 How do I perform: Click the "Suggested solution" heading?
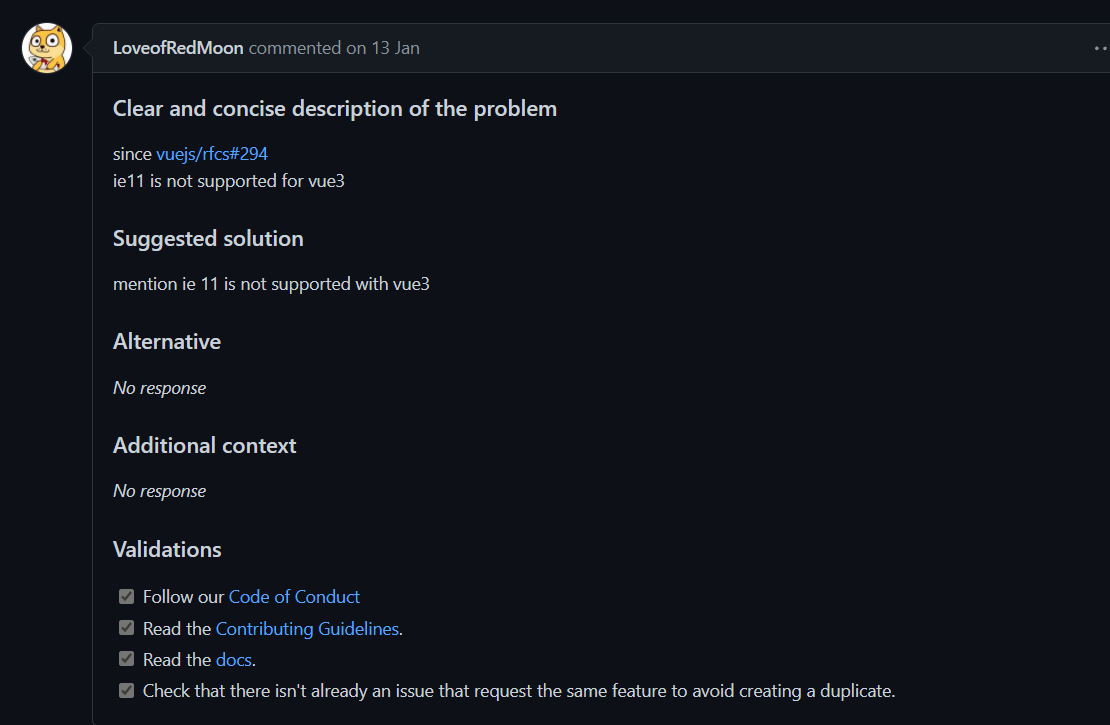click(208, 238)
